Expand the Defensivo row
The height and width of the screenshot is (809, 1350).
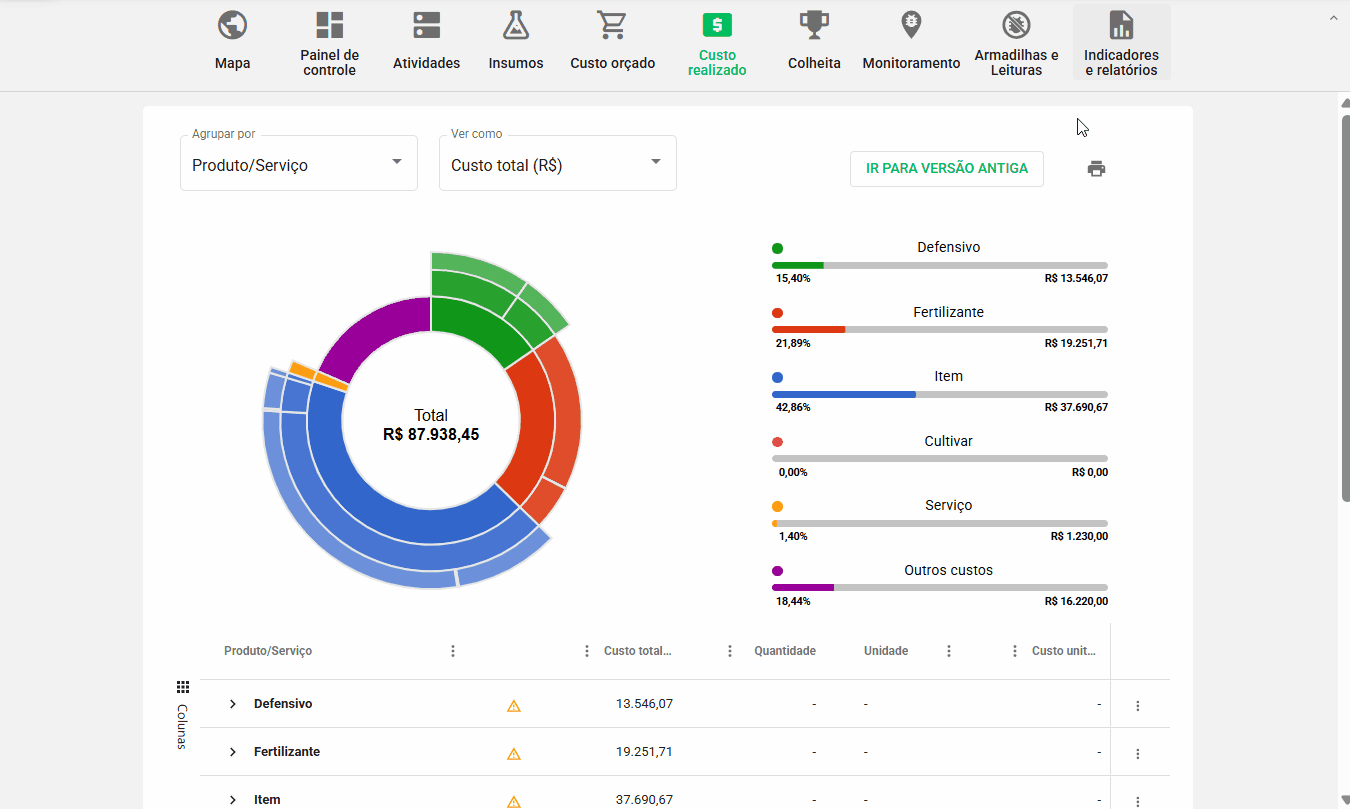coord(233,704)
